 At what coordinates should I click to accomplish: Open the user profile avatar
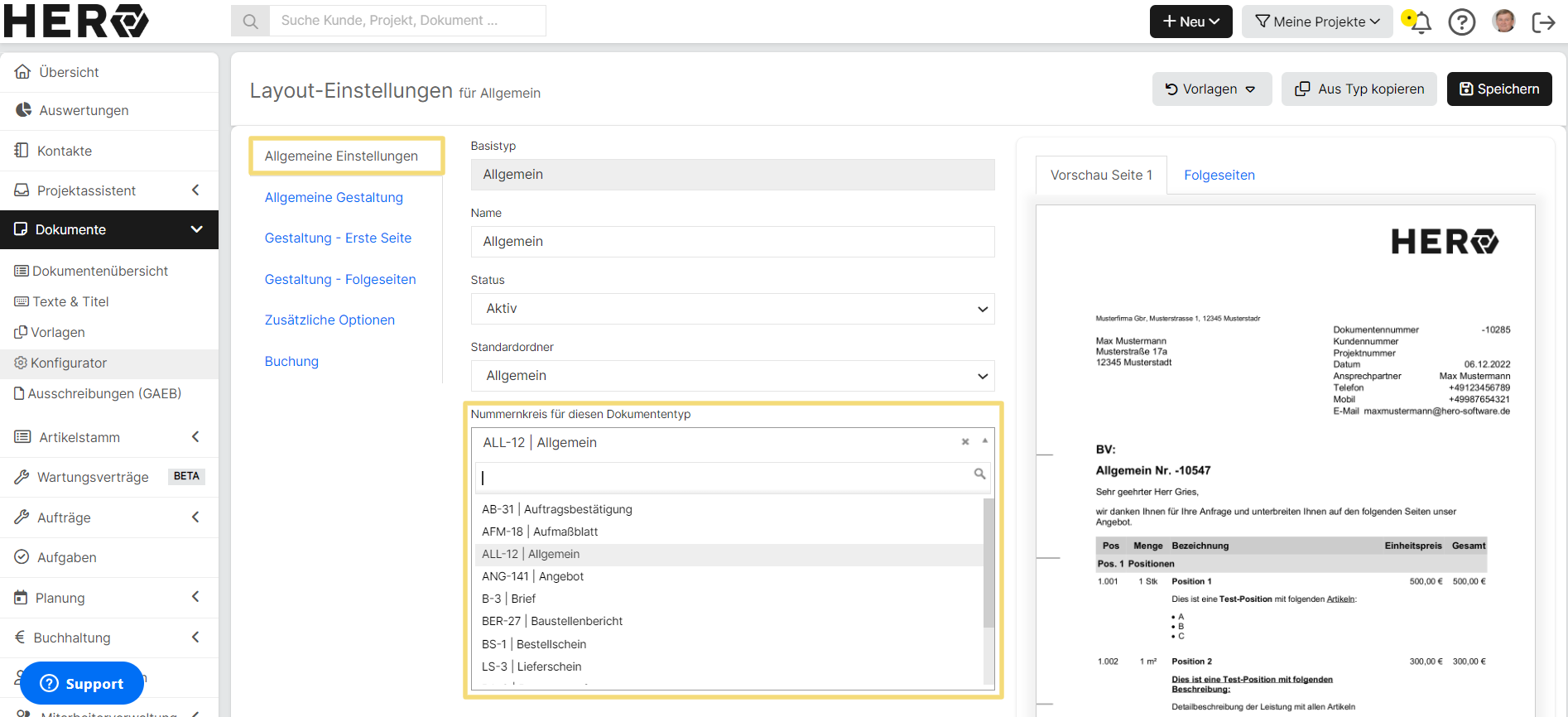[1504, 21]
